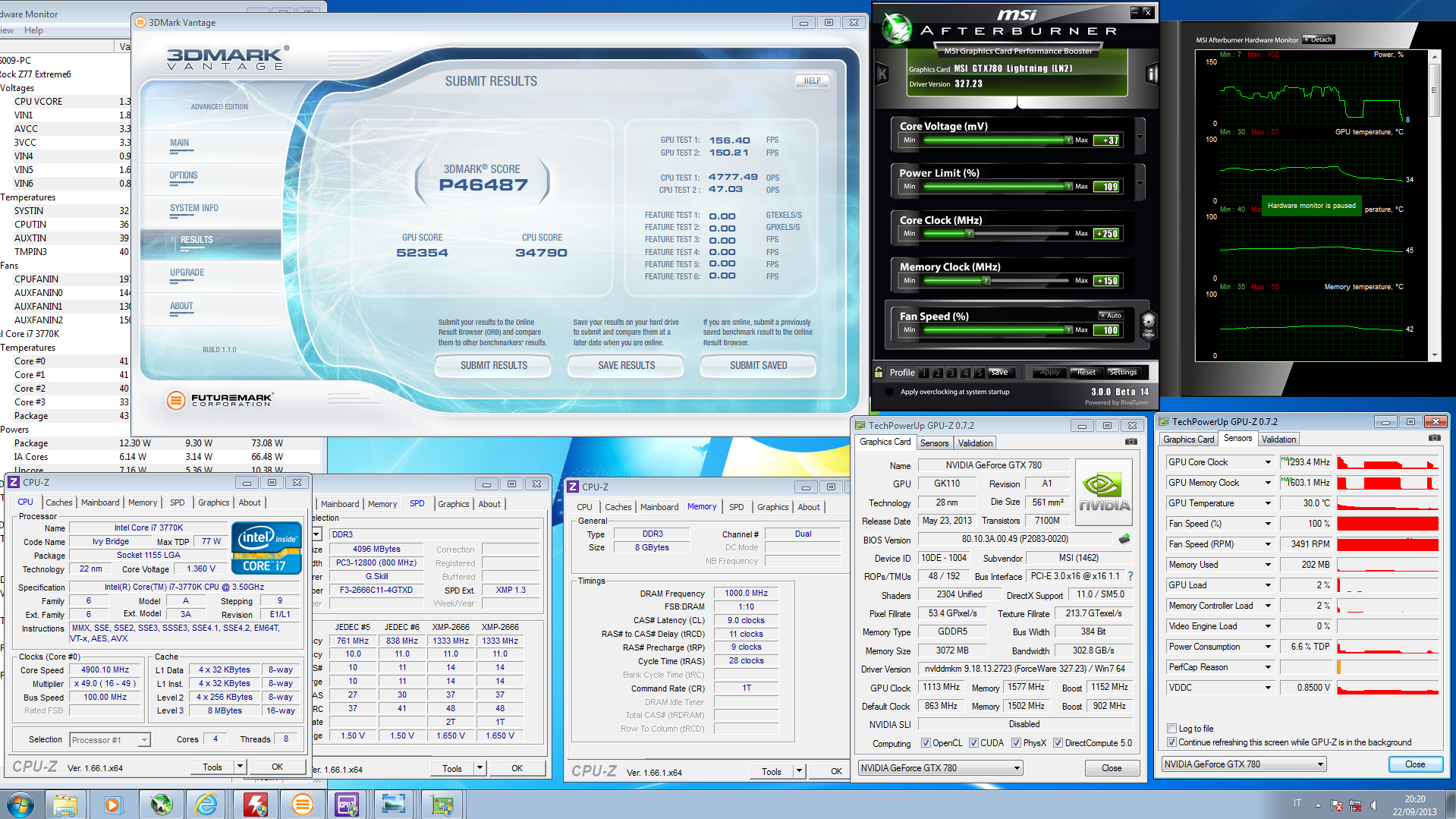The width and height of the screenshot is (1456, 819).
Task: Open Kombustor via the 'K' icon
Action: pos(882,74)
